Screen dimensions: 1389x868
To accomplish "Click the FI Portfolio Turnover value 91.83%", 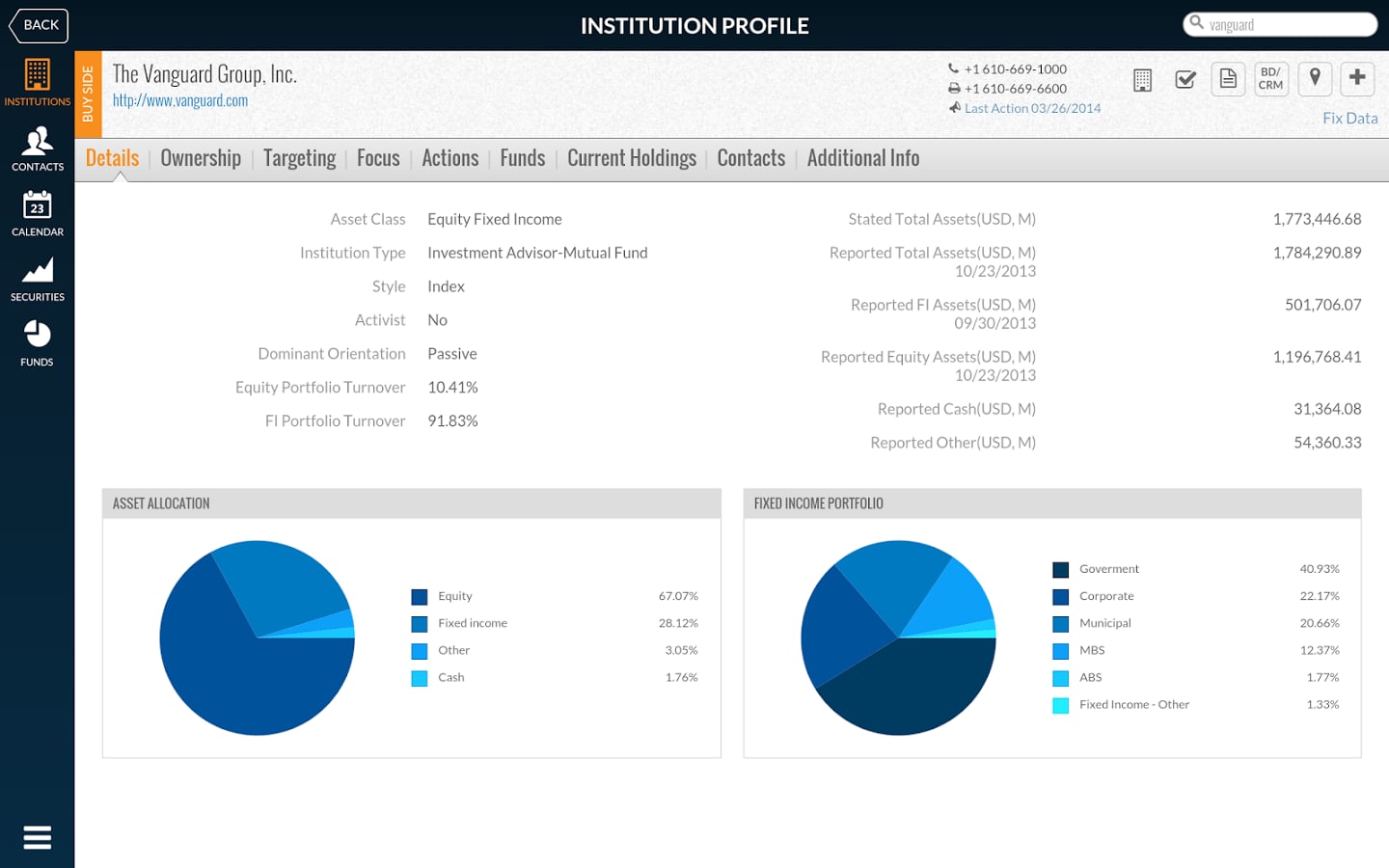I will (452, 421).
